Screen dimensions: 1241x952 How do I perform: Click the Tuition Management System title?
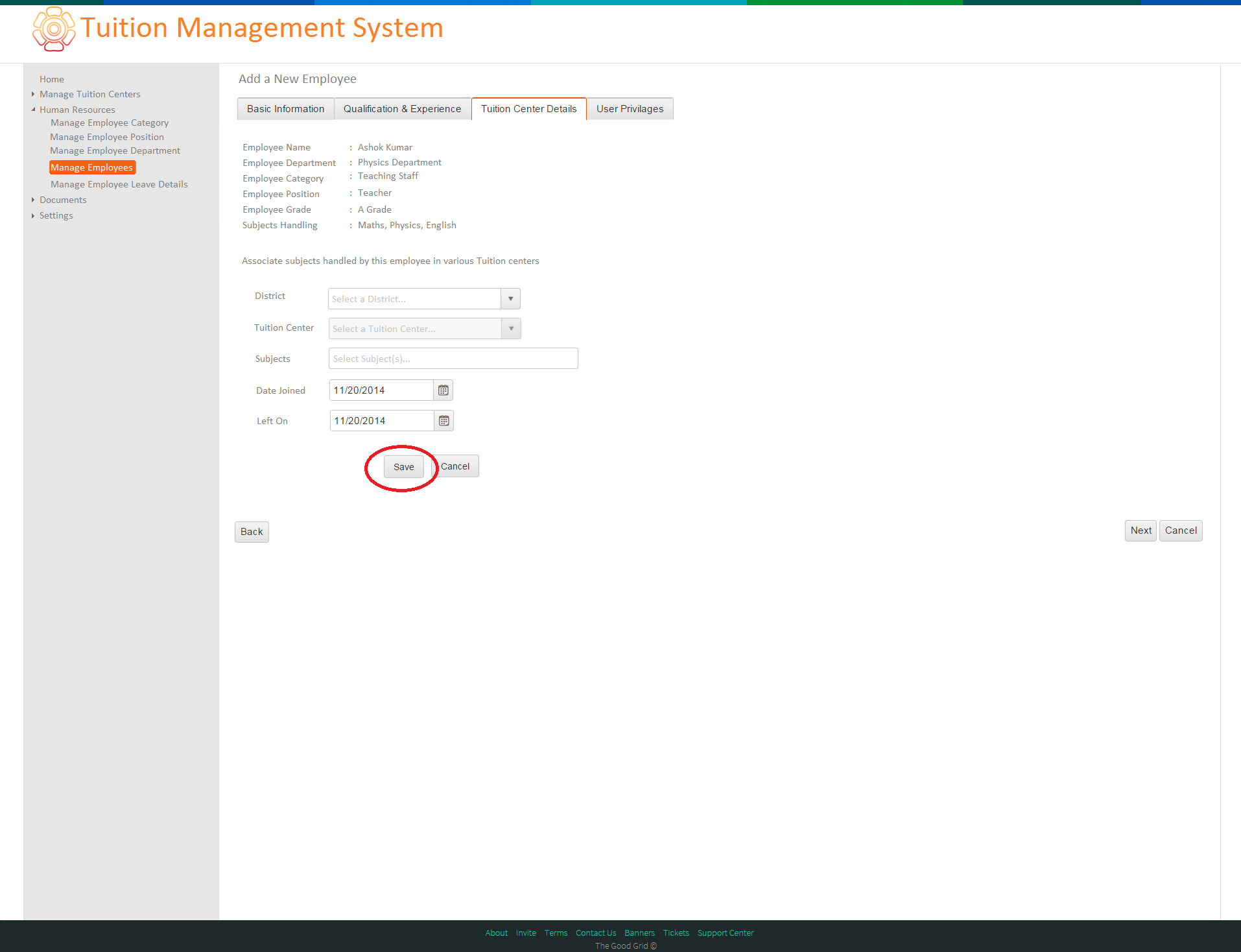tap(262, 28)
